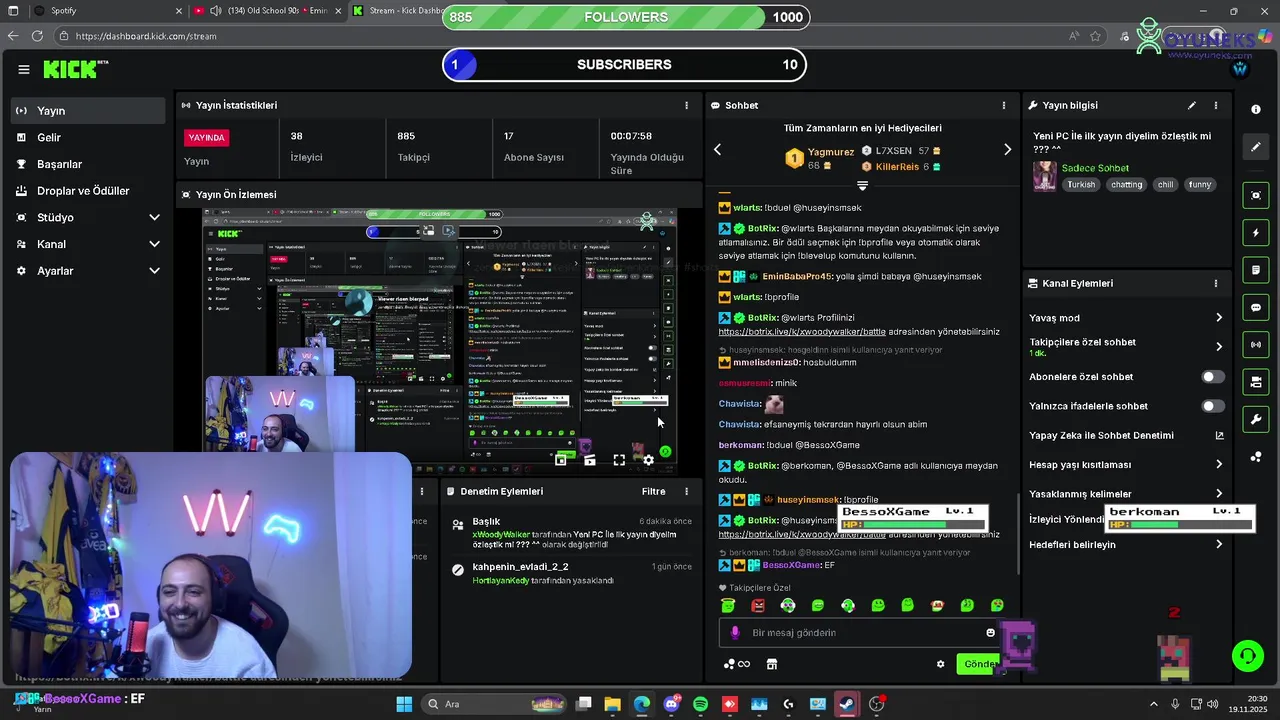
Task: Edit stream info with the pencil icon
Action: click(1191, 105)
